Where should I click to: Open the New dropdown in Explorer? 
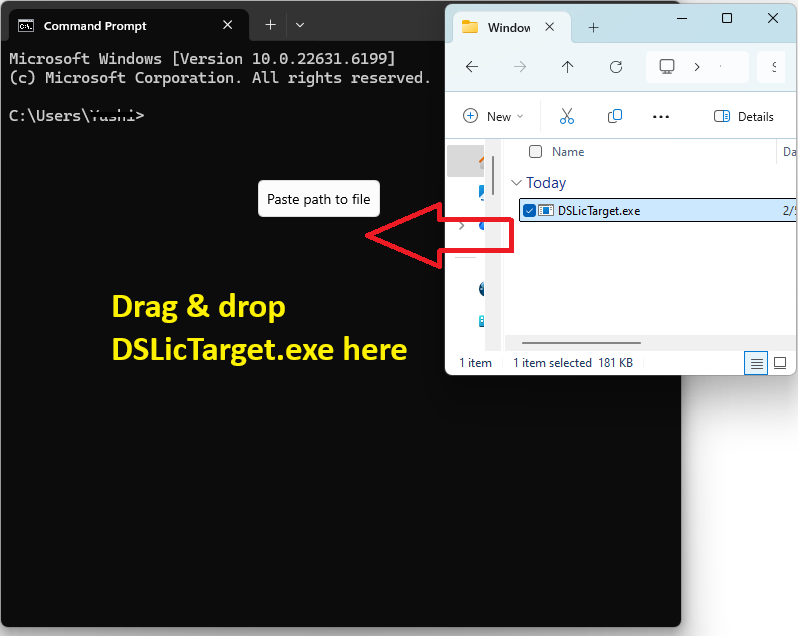pos(494,117)
